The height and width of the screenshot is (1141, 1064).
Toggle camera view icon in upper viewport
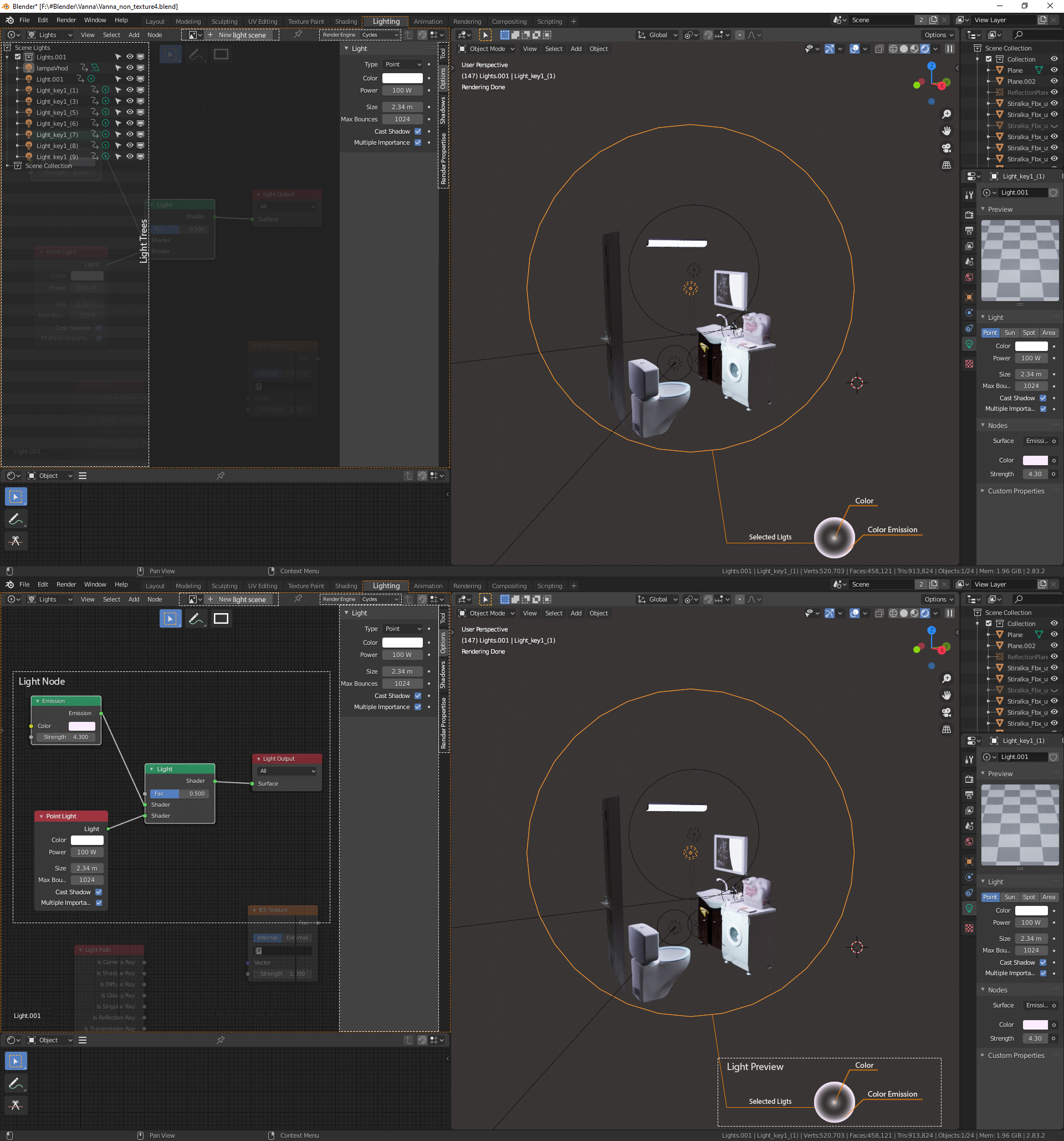coord(947,148)
